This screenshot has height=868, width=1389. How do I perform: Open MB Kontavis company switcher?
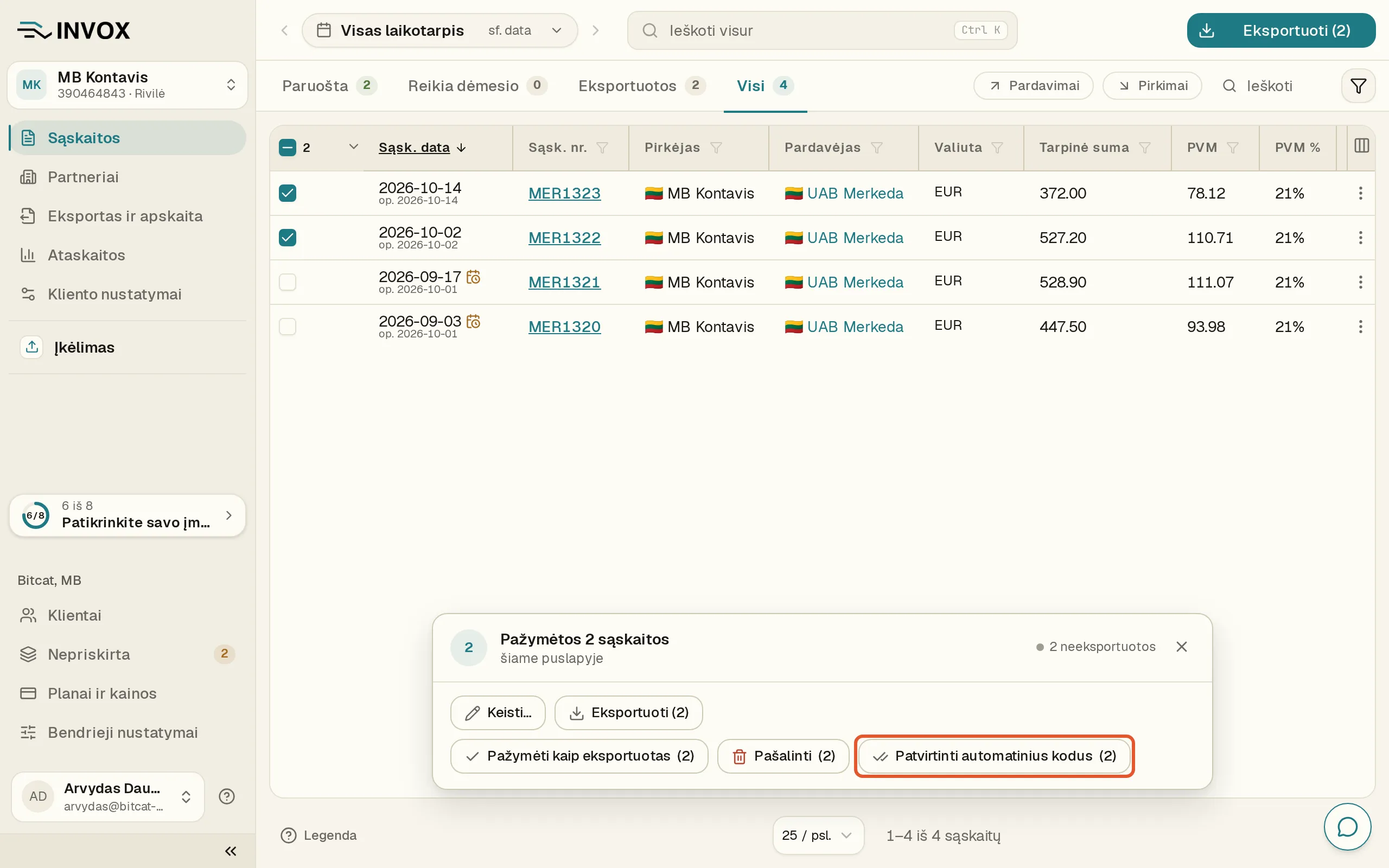pyautogui.click(x=128, y=85)
